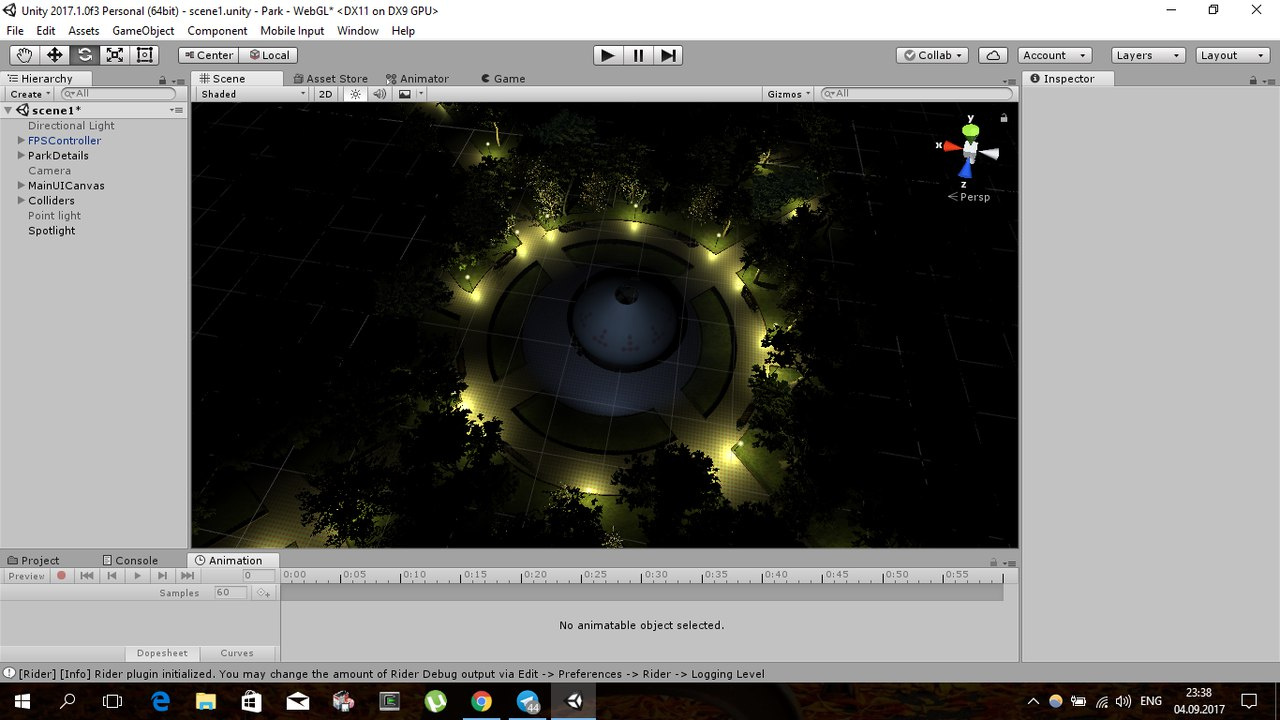This screenshot has width=1280, height=720.
Task: Open the Gizmos dropdown
Action: click(x=789, y=94)
